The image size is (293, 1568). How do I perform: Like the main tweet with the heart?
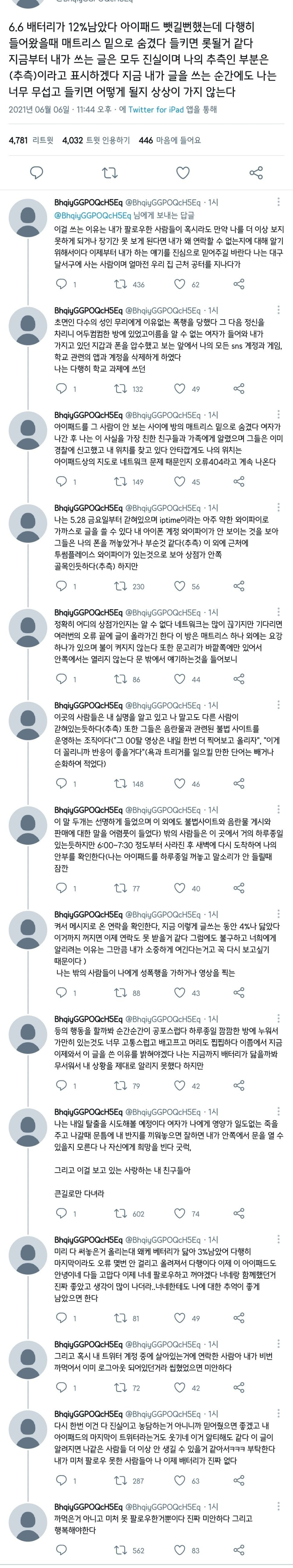click(x=183, y=173)
